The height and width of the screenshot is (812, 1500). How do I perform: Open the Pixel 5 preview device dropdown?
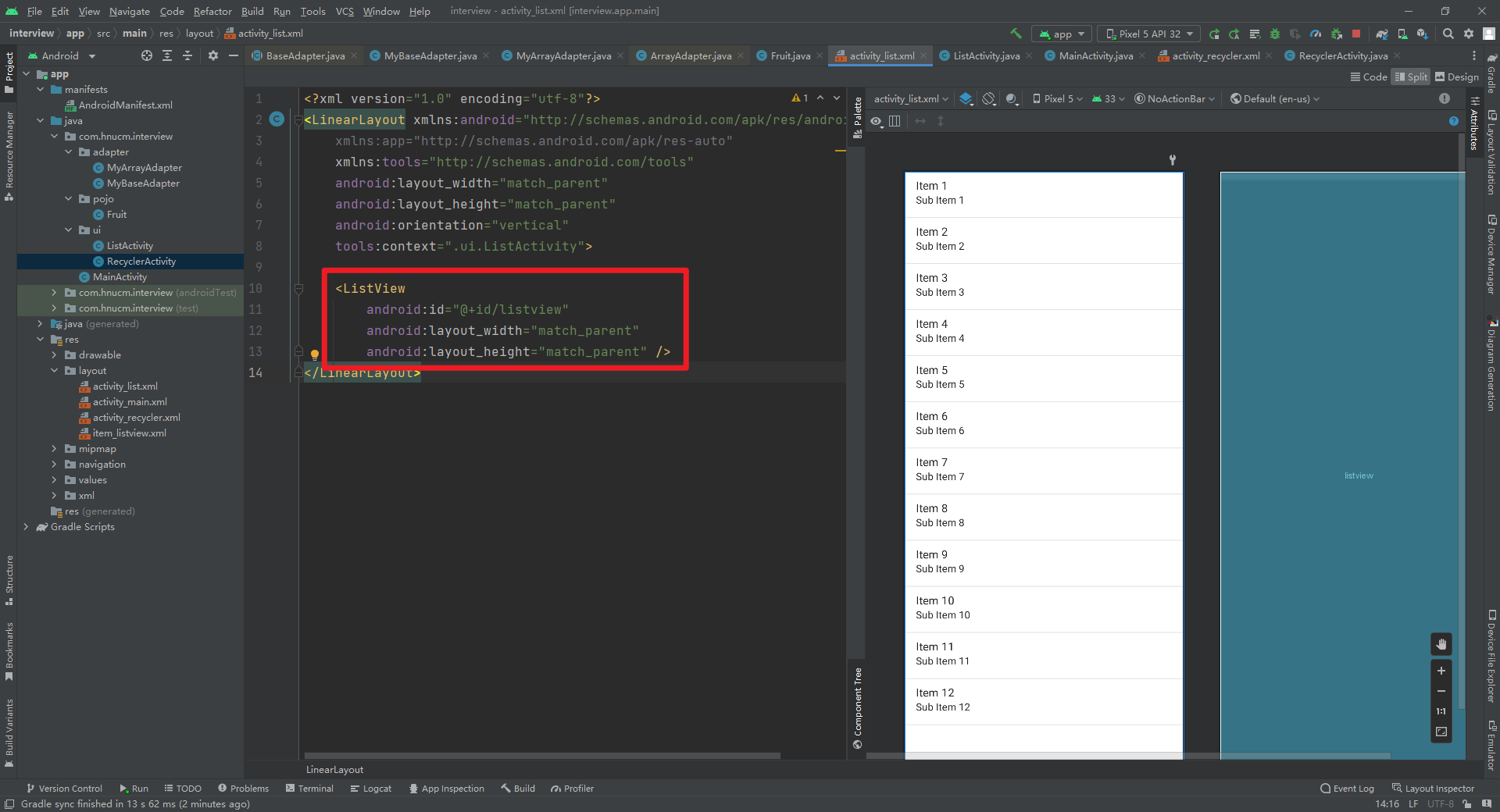pyautogui.click(x=1058, y=98)
